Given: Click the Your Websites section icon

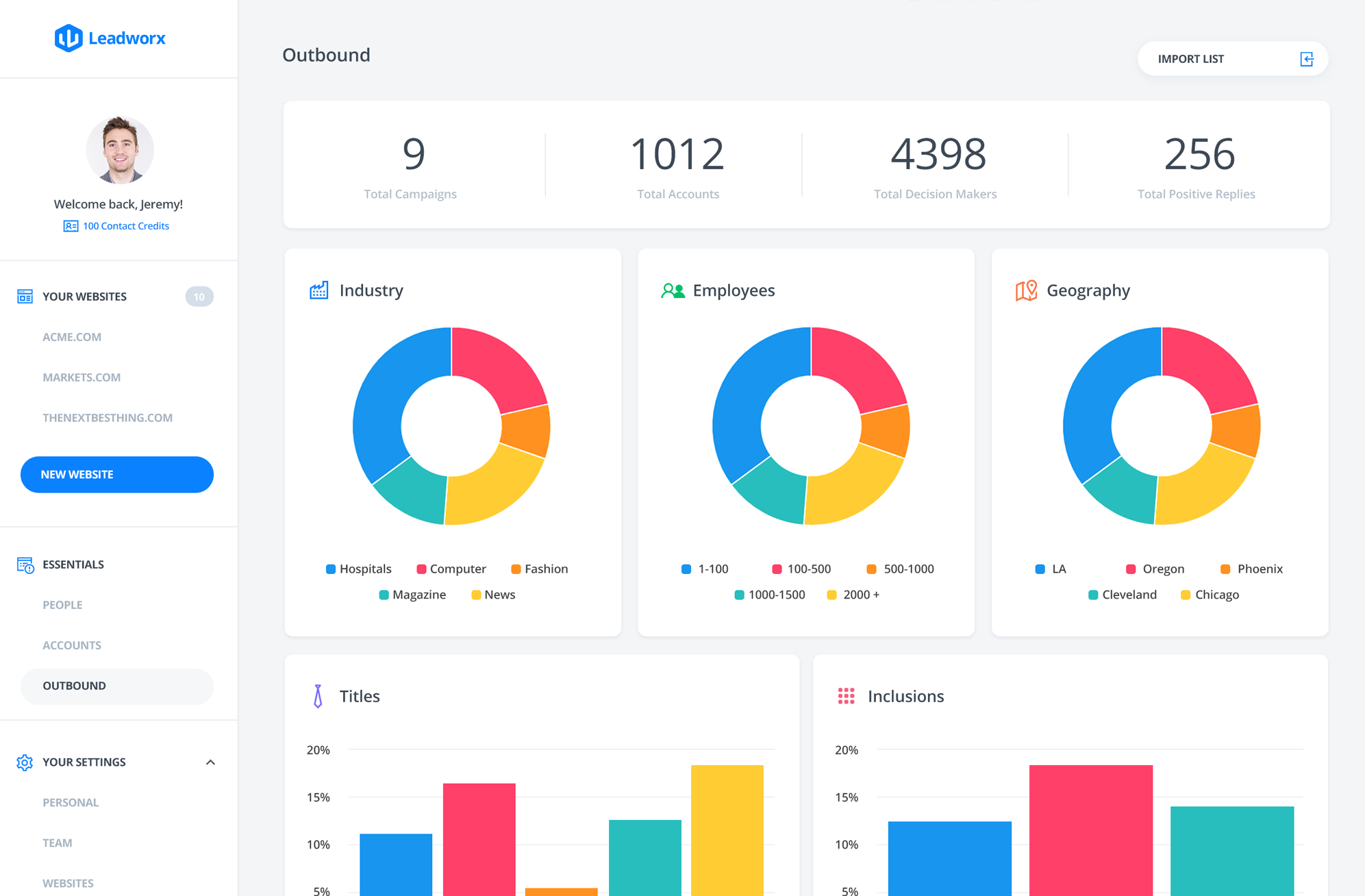Looking at the screenshot, I should [25, 297].
